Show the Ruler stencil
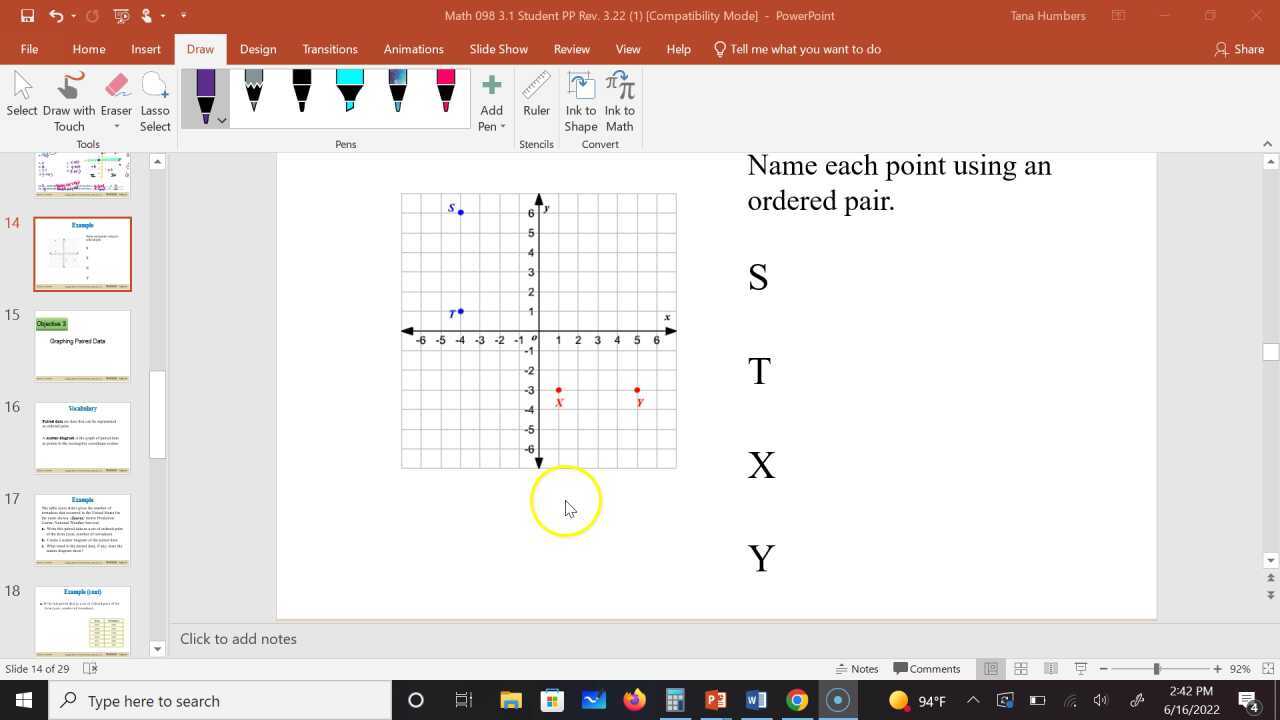 click(536, 95)
